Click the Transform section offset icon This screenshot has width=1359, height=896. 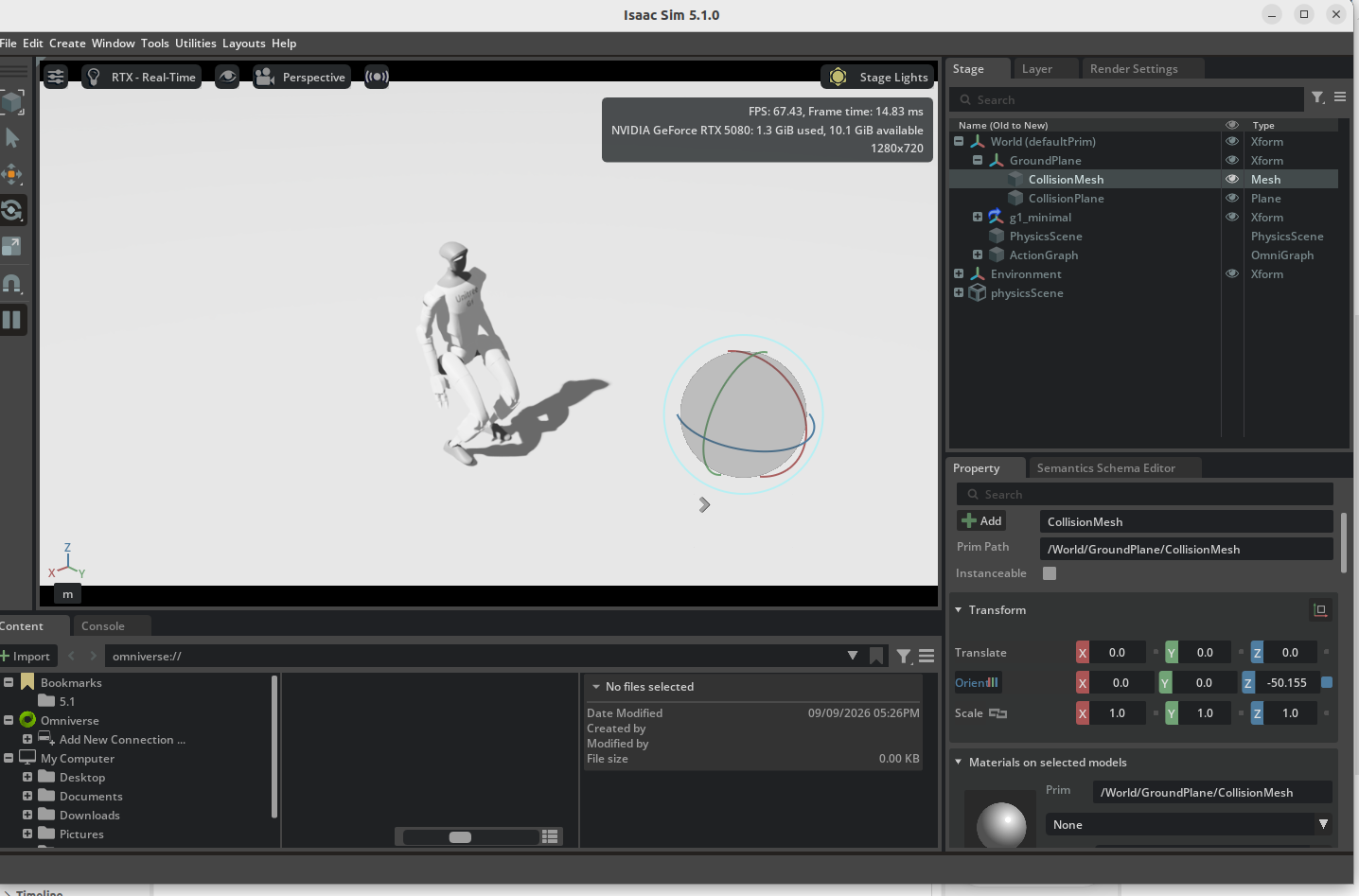[1320, 610]
